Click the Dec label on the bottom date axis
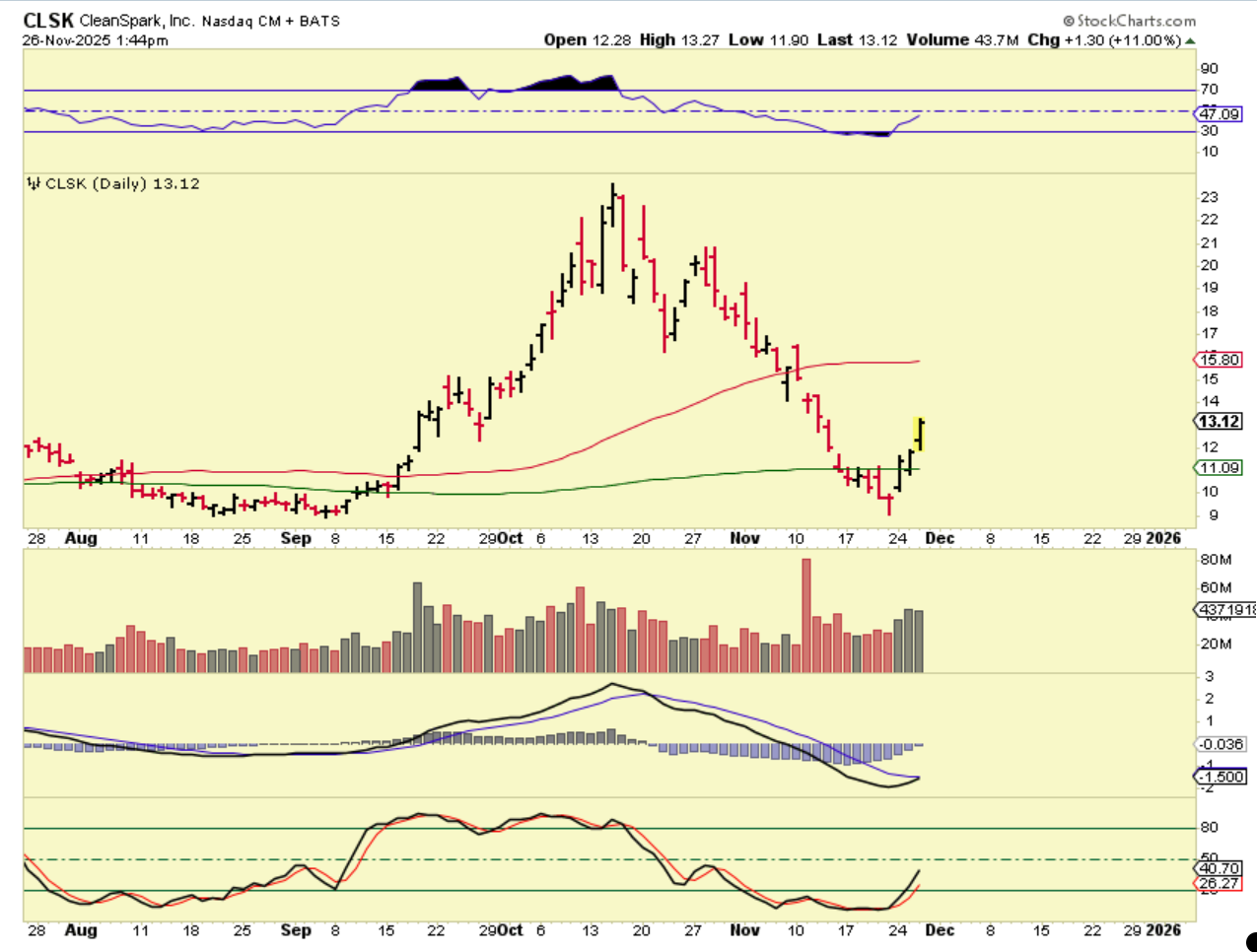The width and height of the screenshot is (1257, 952). (940, 930)
